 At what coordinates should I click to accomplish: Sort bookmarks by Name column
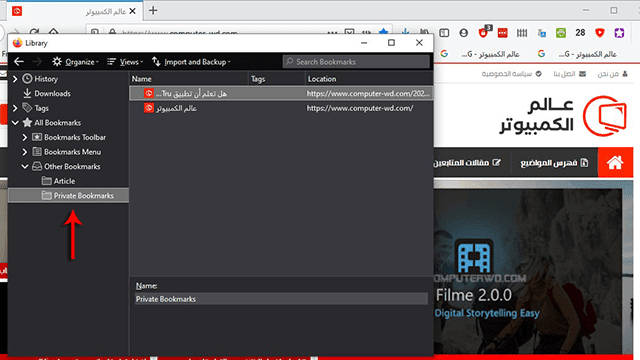189,79
